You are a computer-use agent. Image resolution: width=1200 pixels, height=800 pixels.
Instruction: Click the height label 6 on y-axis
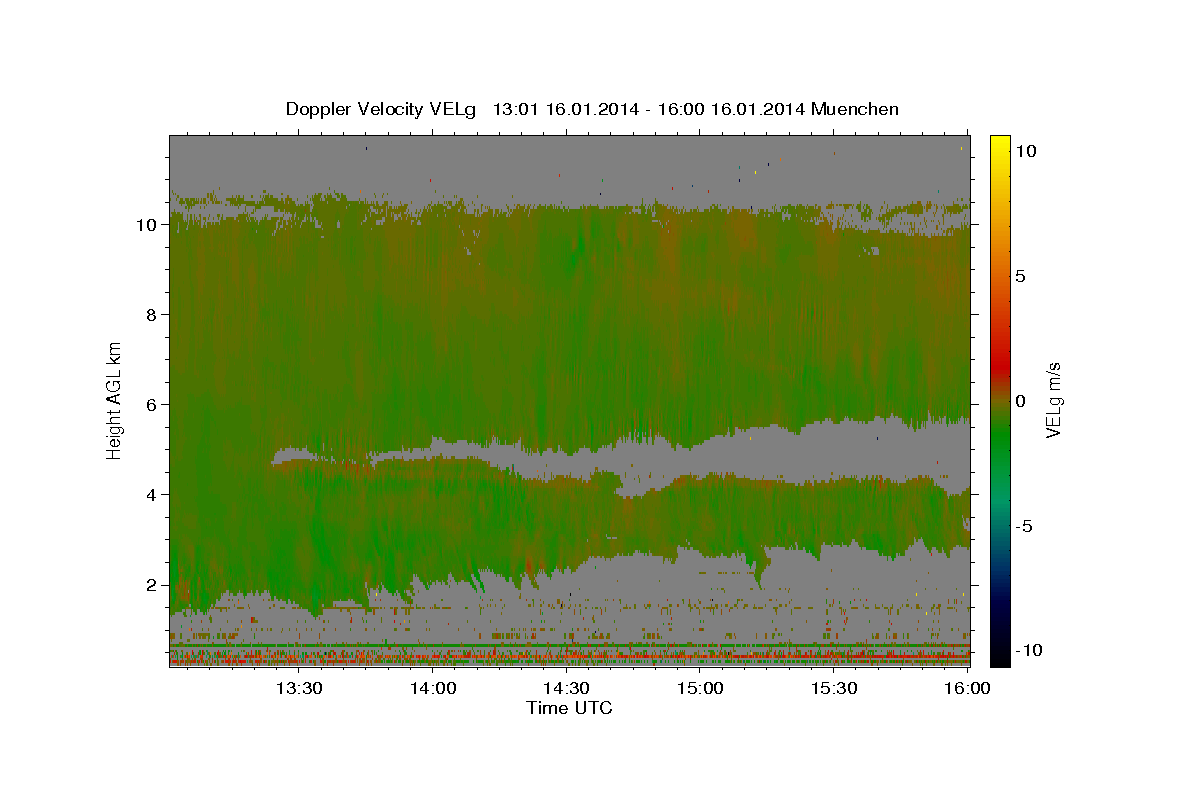click(151, 405)
